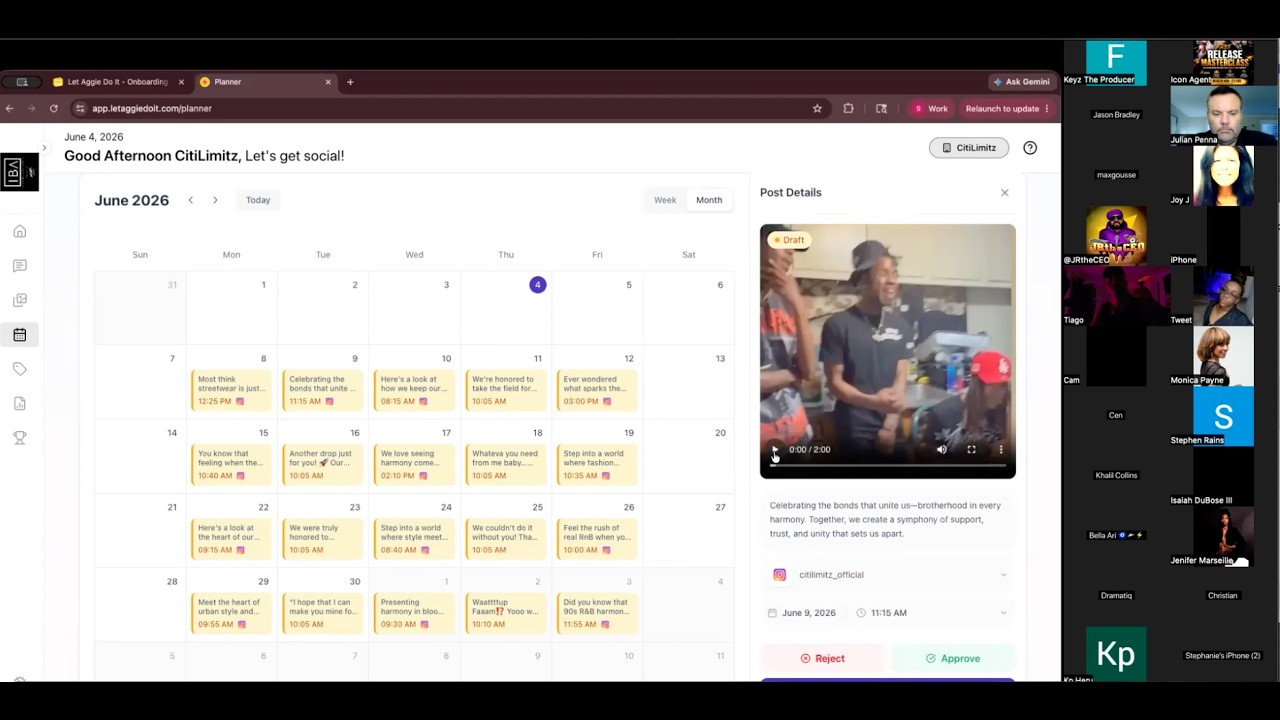Open the trophy icon in sidebar
This screenshot has height=720, width=1280.
pos(19,437)
